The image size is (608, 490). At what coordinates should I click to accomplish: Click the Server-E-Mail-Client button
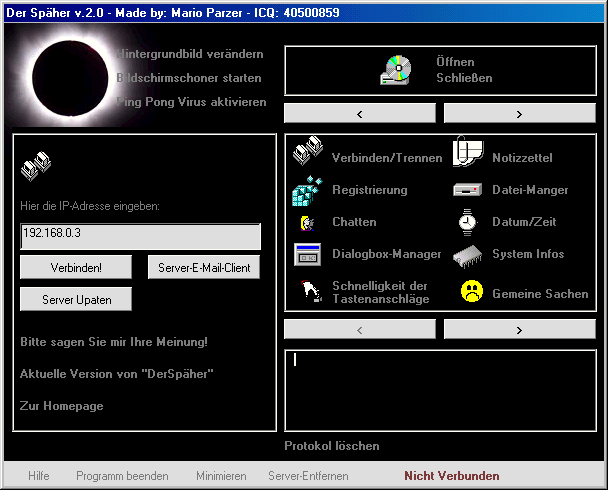coord(204,268)
